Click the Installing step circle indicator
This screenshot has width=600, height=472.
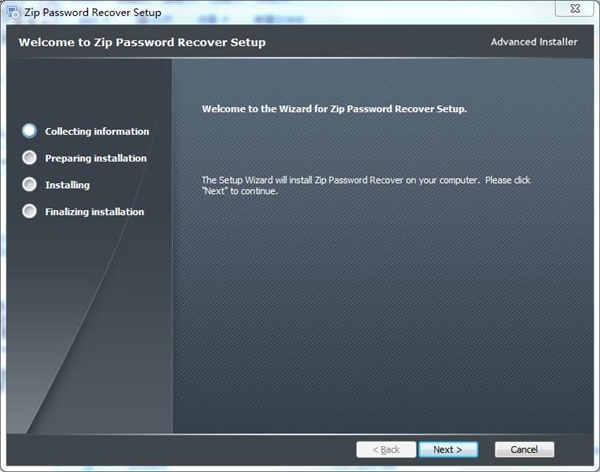(x=29, y=185)
